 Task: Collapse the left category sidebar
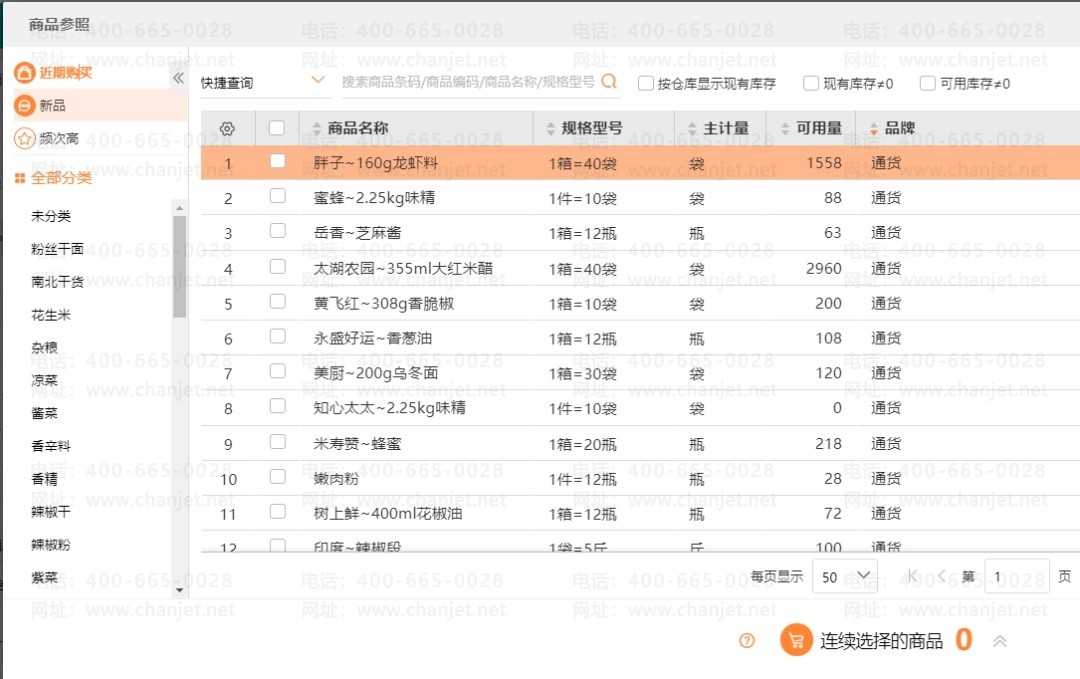178,78
